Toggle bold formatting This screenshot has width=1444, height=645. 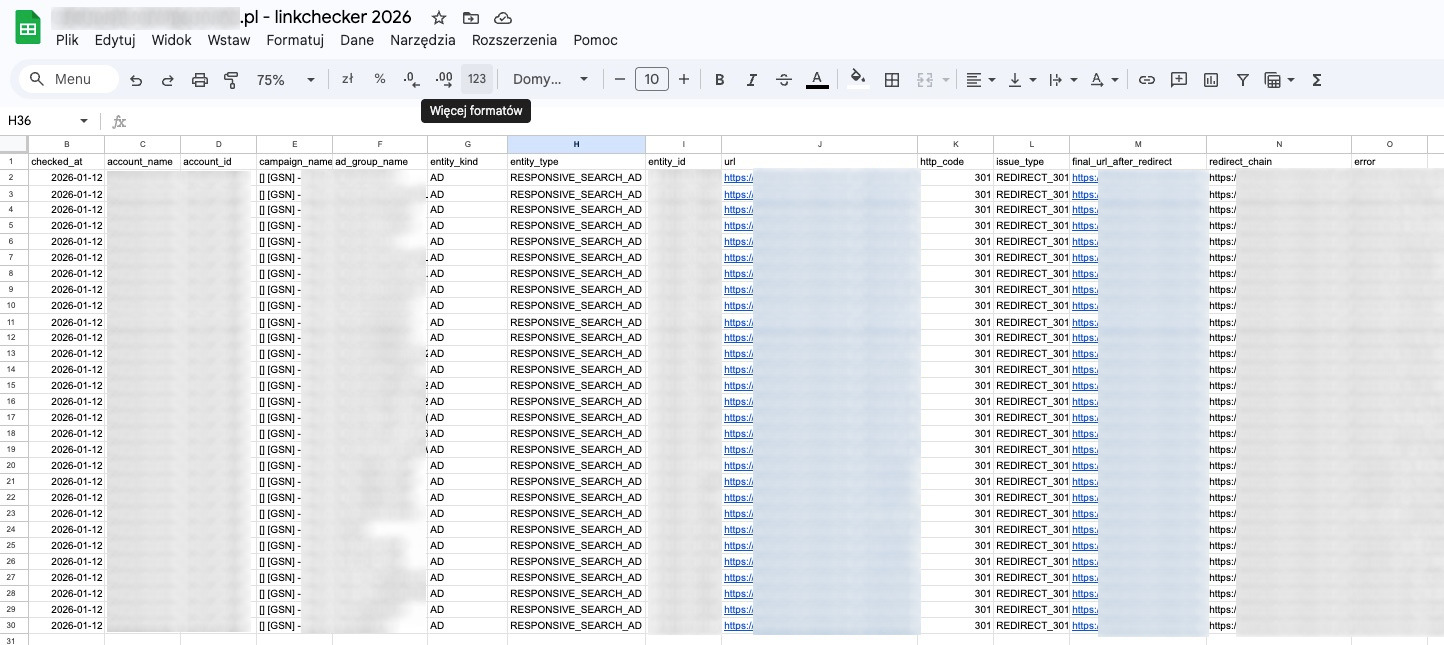pyautogui.click(x=719, y=80)
